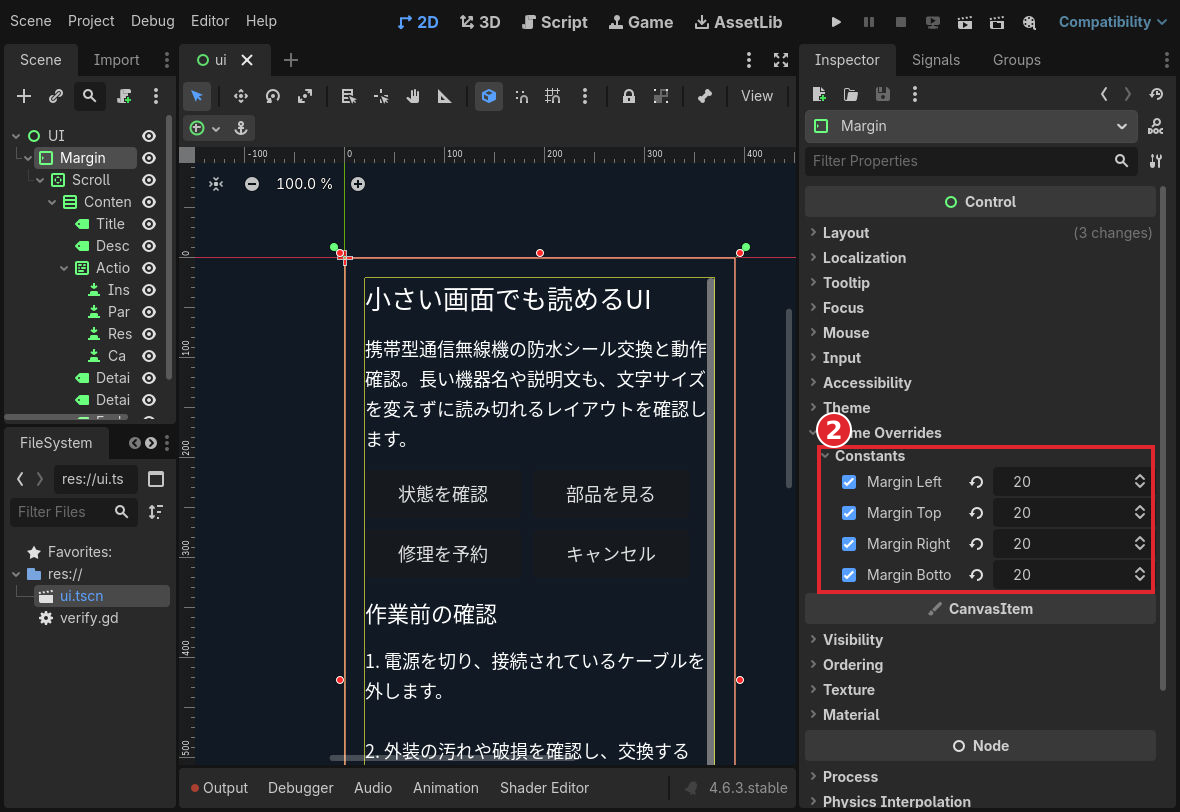Screen dimensions: 1180x812
Task: Collapse the Constants subsection
Action: (x=986, y=456)
